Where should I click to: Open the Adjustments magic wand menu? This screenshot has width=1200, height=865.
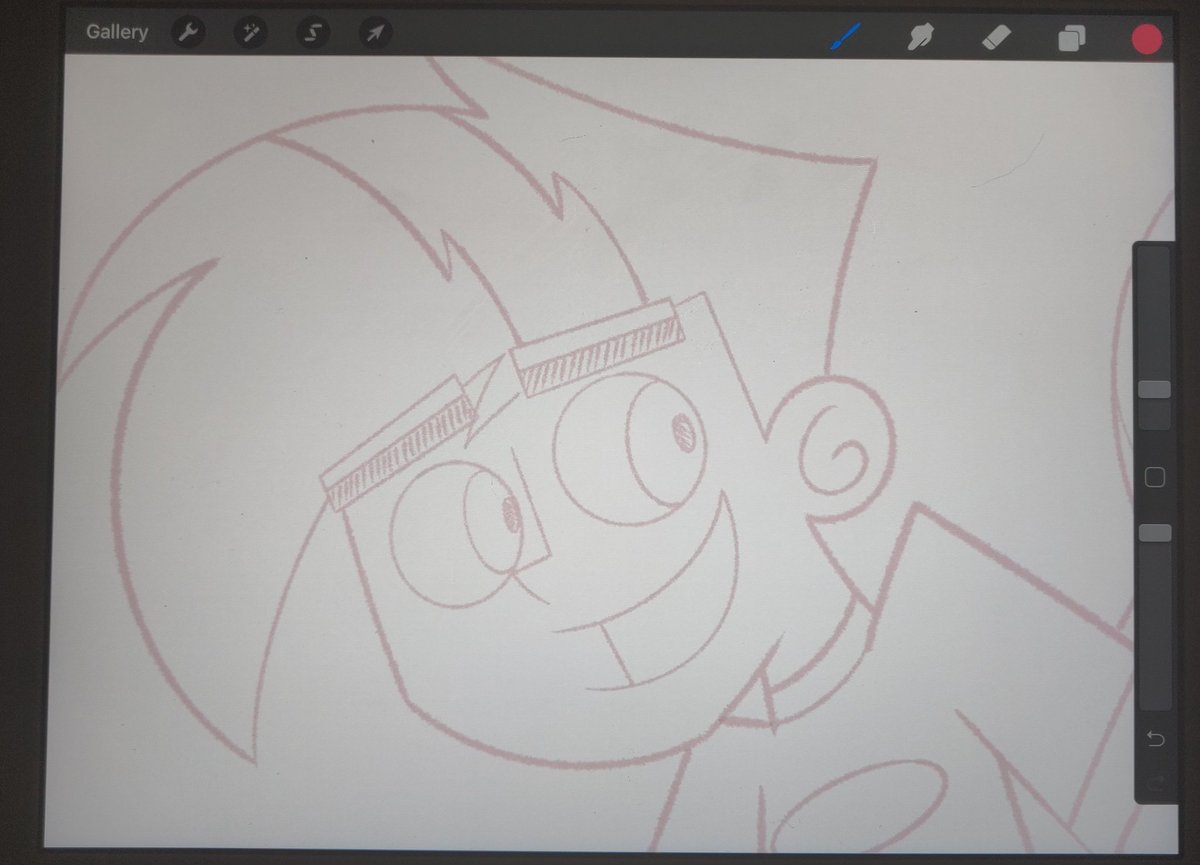click(249, 33)
